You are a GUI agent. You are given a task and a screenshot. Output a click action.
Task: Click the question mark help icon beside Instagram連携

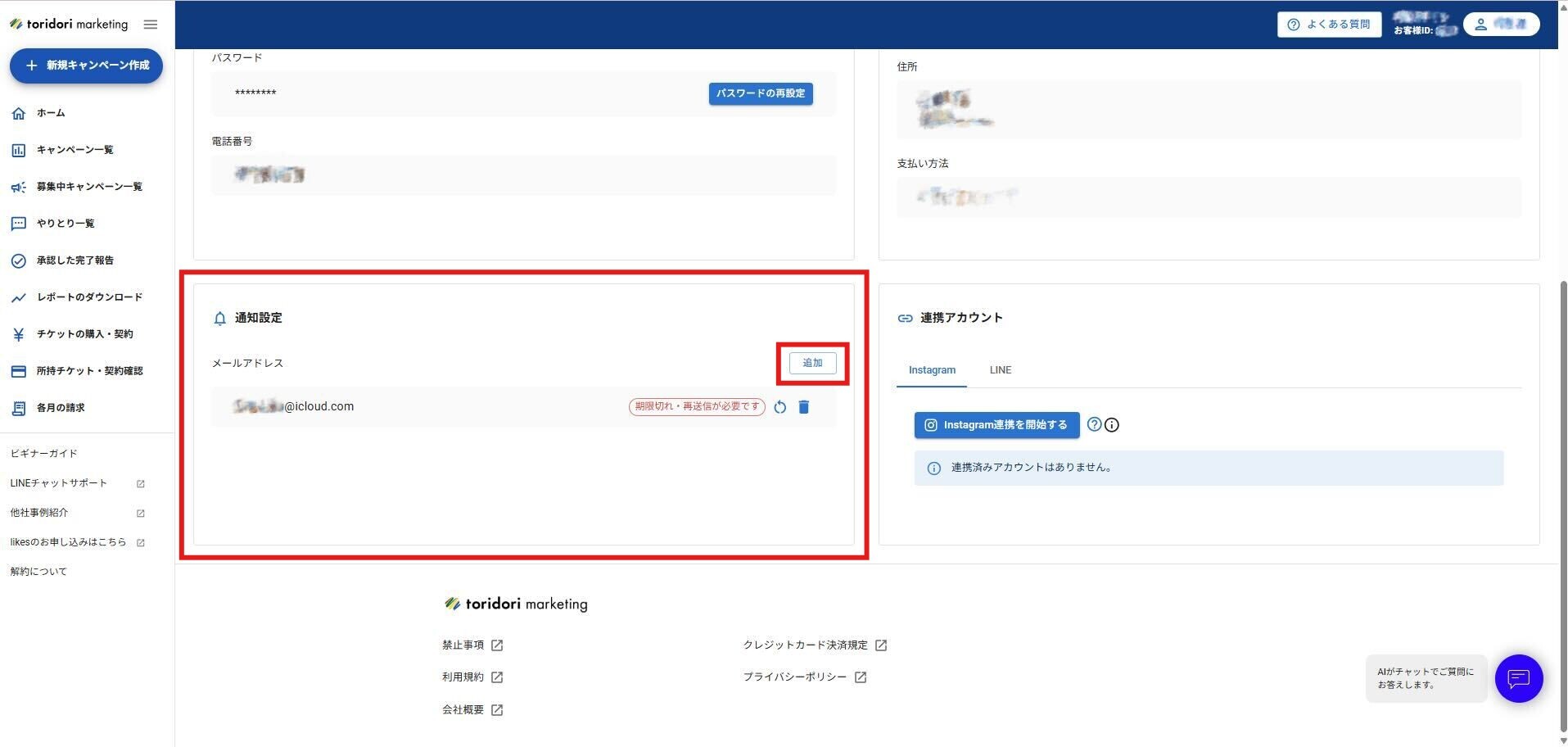[x=1094, y=424]
